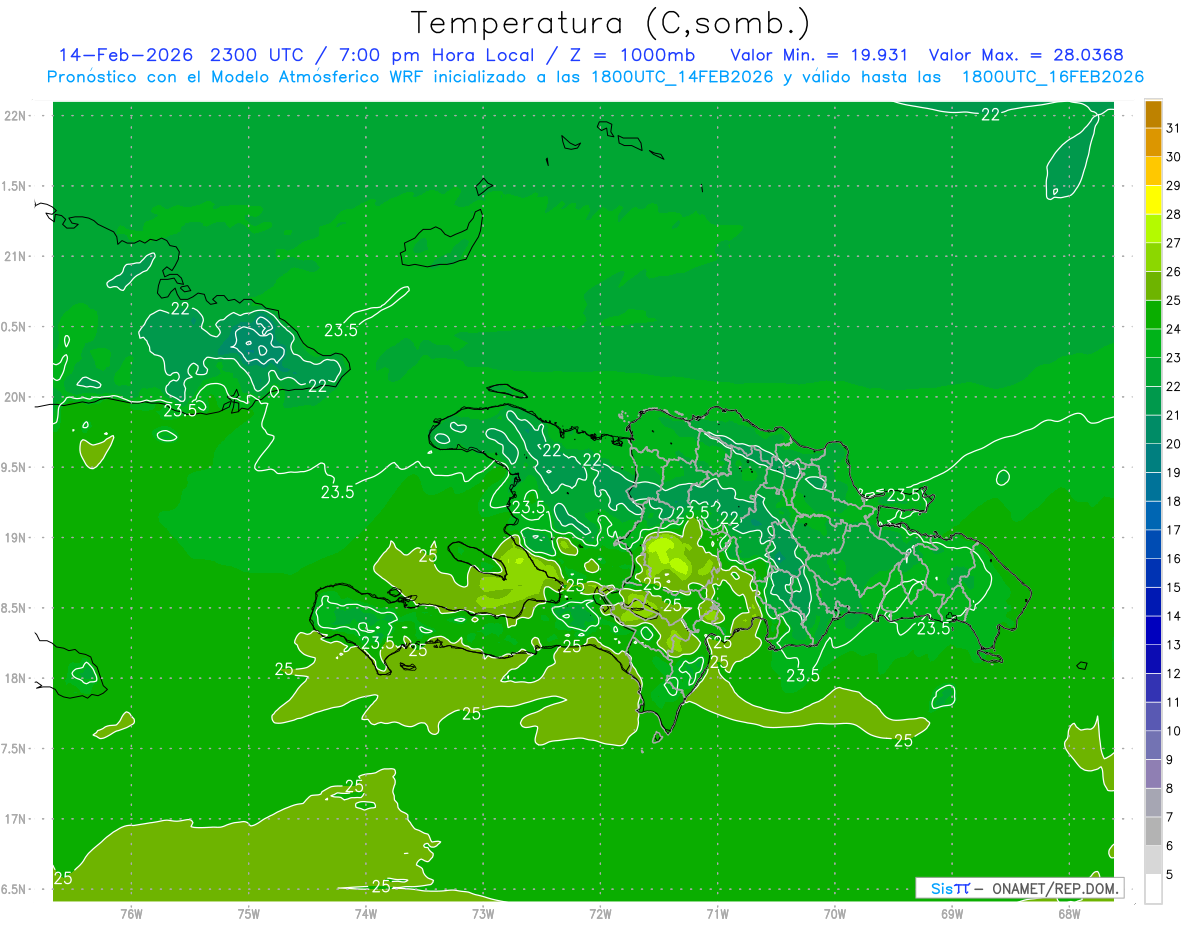This screenshot has height=927, width=1200.
Task: Pick the navy legend swatch between 13 and 14
Action: click(x=1153, y=631)
